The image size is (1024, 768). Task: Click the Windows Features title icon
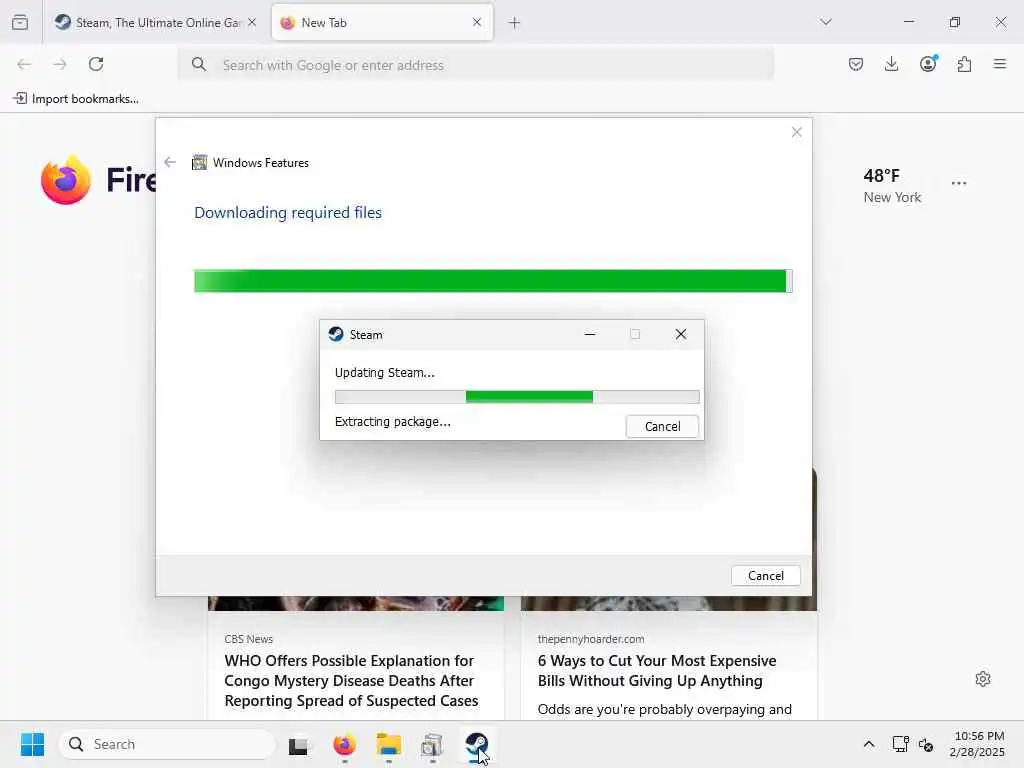[199, 163]
